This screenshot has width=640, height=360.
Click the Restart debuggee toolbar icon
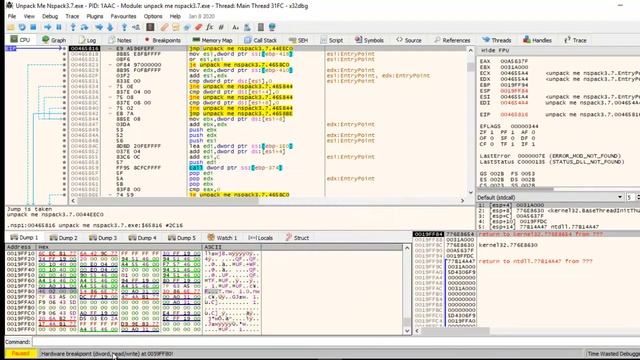22,27
